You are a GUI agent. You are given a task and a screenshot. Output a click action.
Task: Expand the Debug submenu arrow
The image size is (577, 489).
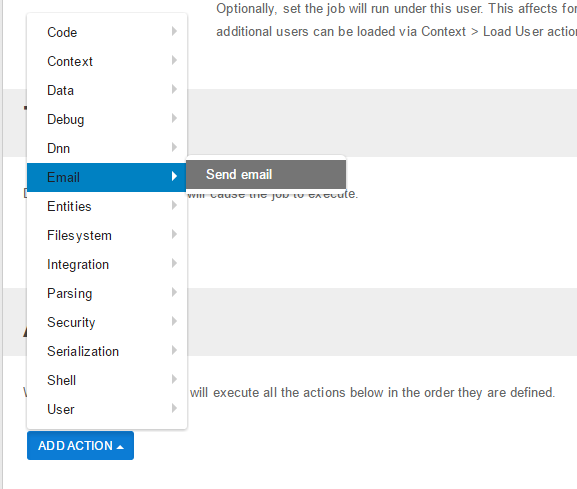(174, 118)
